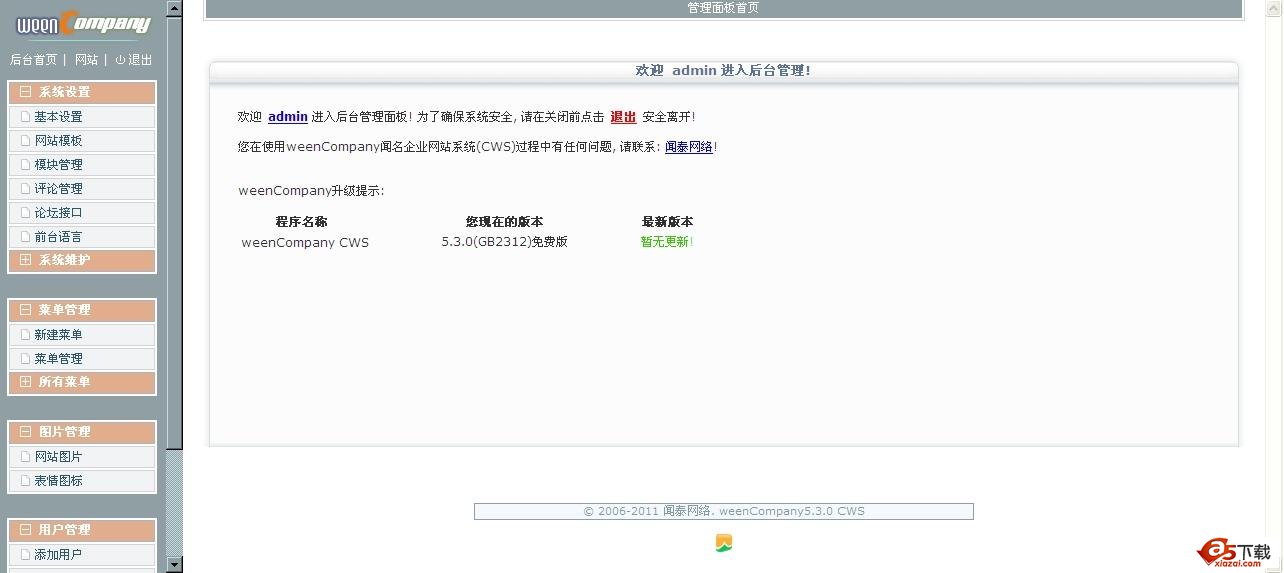Click the red 退出 link in welcome text

point(623,117)
